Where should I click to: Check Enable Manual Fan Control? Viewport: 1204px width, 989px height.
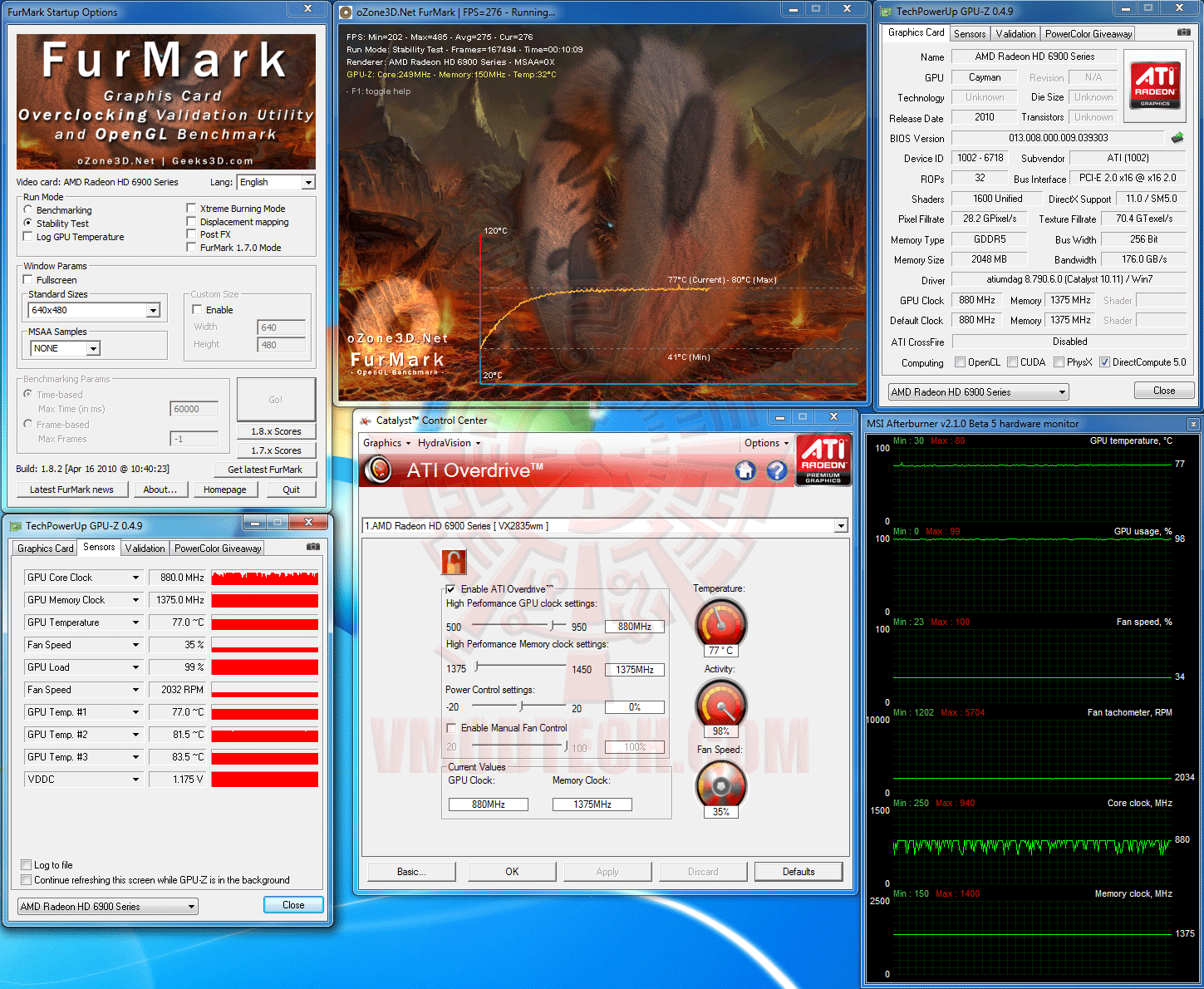[451, 728]
